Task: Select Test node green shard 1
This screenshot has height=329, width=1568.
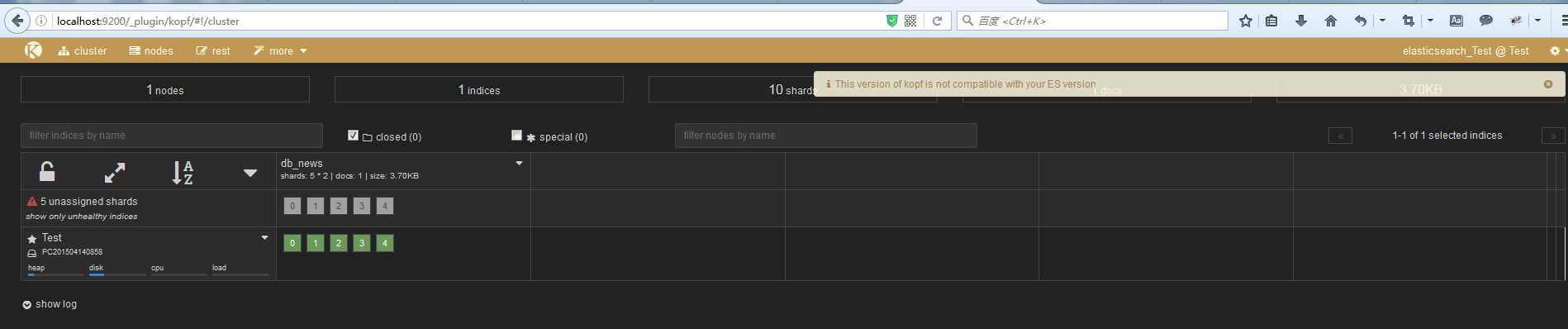Action: (316, 243)
